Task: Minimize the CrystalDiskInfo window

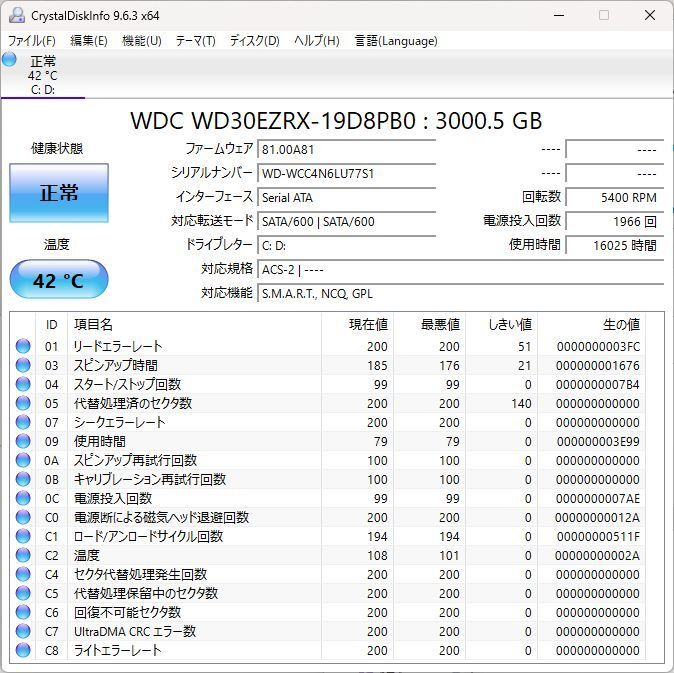Action: coord(559,15)
